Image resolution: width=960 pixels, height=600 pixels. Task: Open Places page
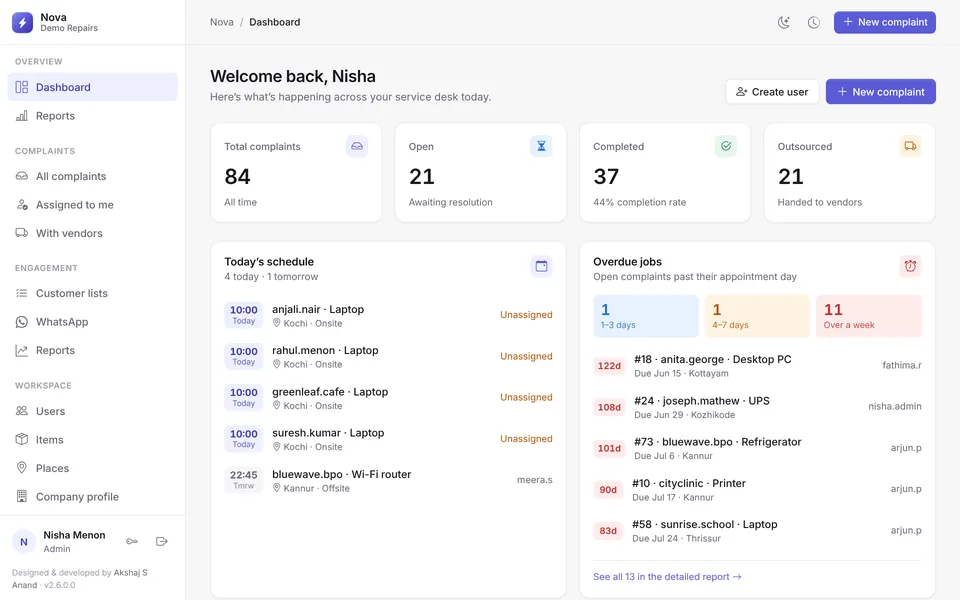coord(92,468)
